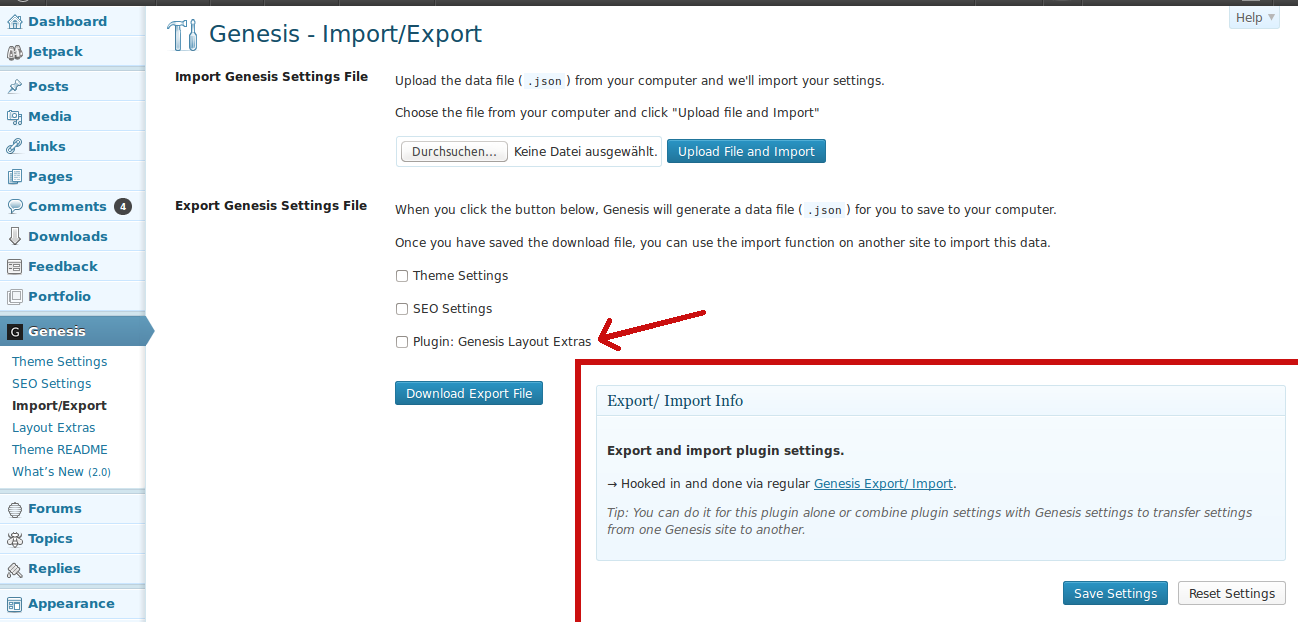This screenshot has height=622, width=1298.
Task: Enable the Theme Settings export checkbox
Action: [x=402, y=276]
